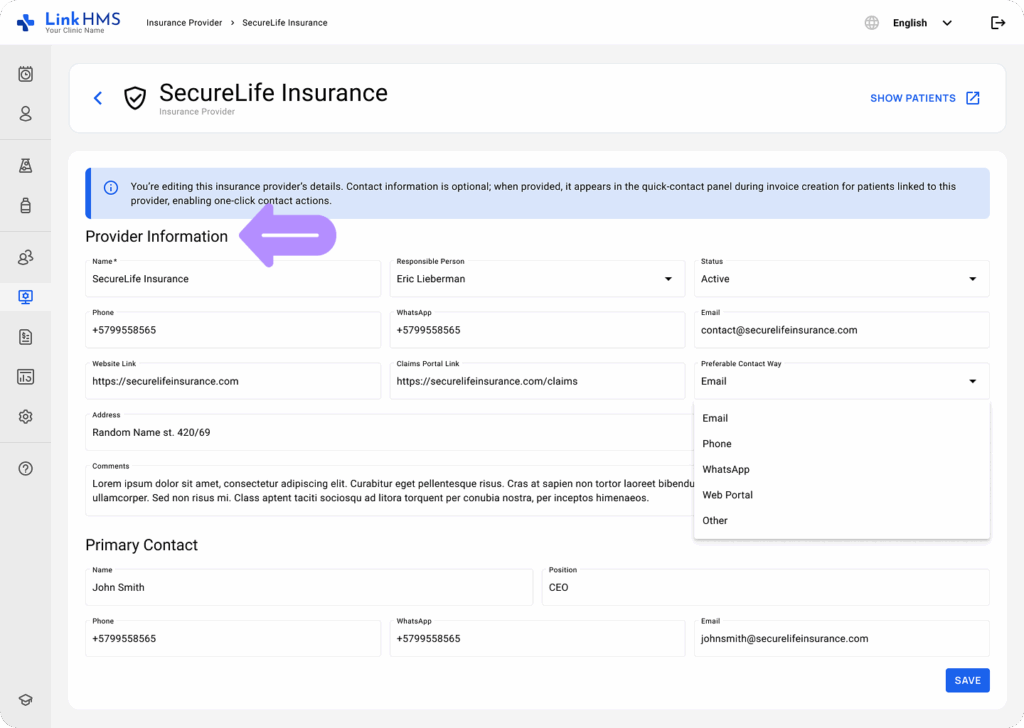Expand the Responsible Person dropdown
This screenshot has width=1024, height=728.
tap(537, 279)
